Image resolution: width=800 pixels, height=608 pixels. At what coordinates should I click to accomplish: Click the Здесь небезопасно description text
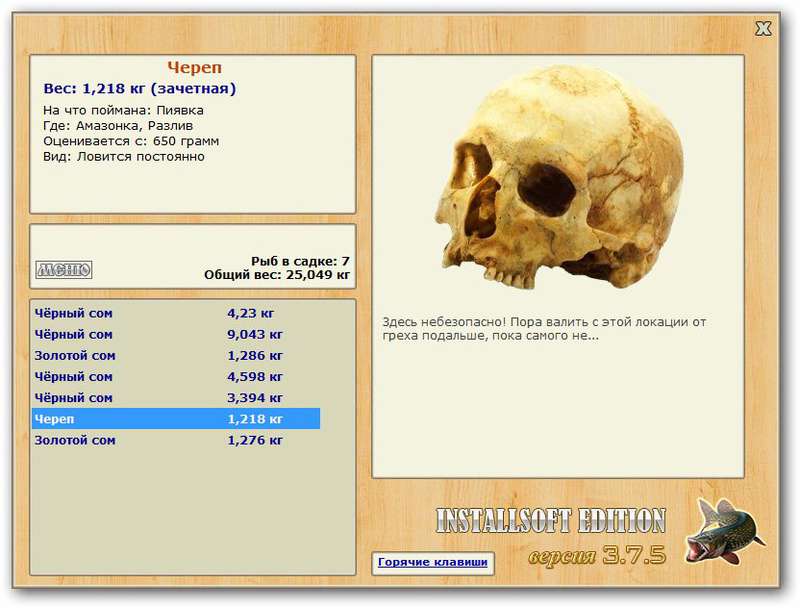(x=544, y=329)
